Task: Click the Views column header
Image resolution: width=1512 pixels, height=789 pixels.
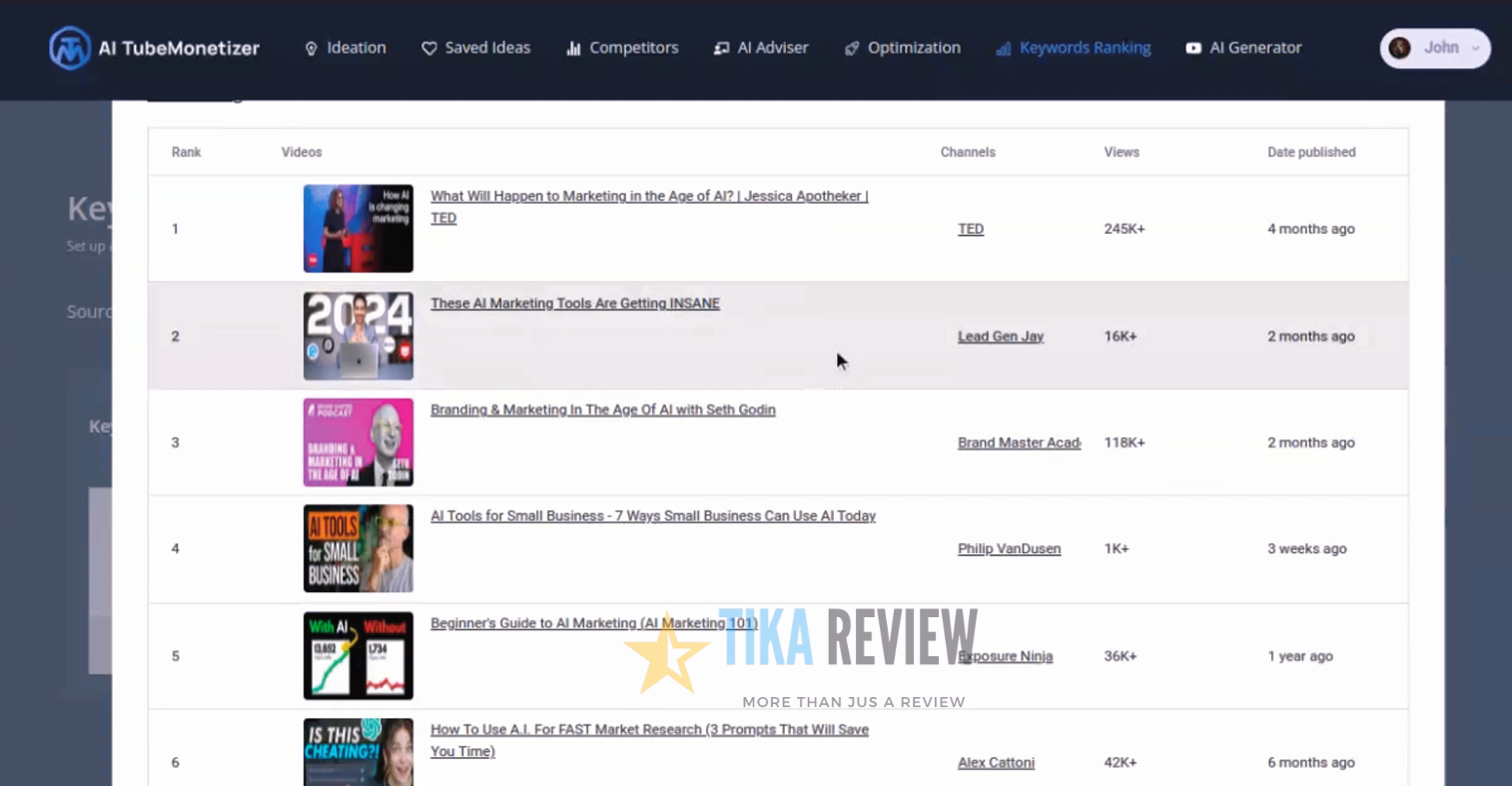Action: pos(1121,152)
